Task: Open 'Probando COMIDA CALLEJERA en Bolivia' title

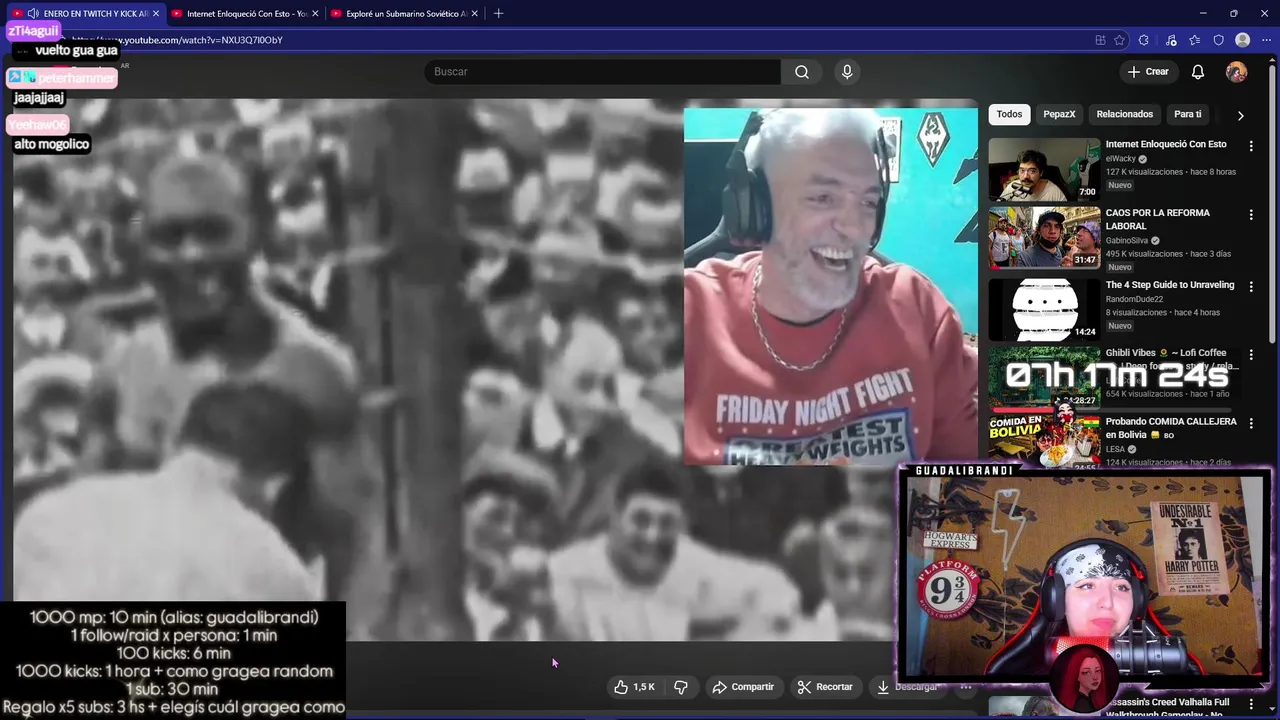Action: click(x=1171, y=428)
